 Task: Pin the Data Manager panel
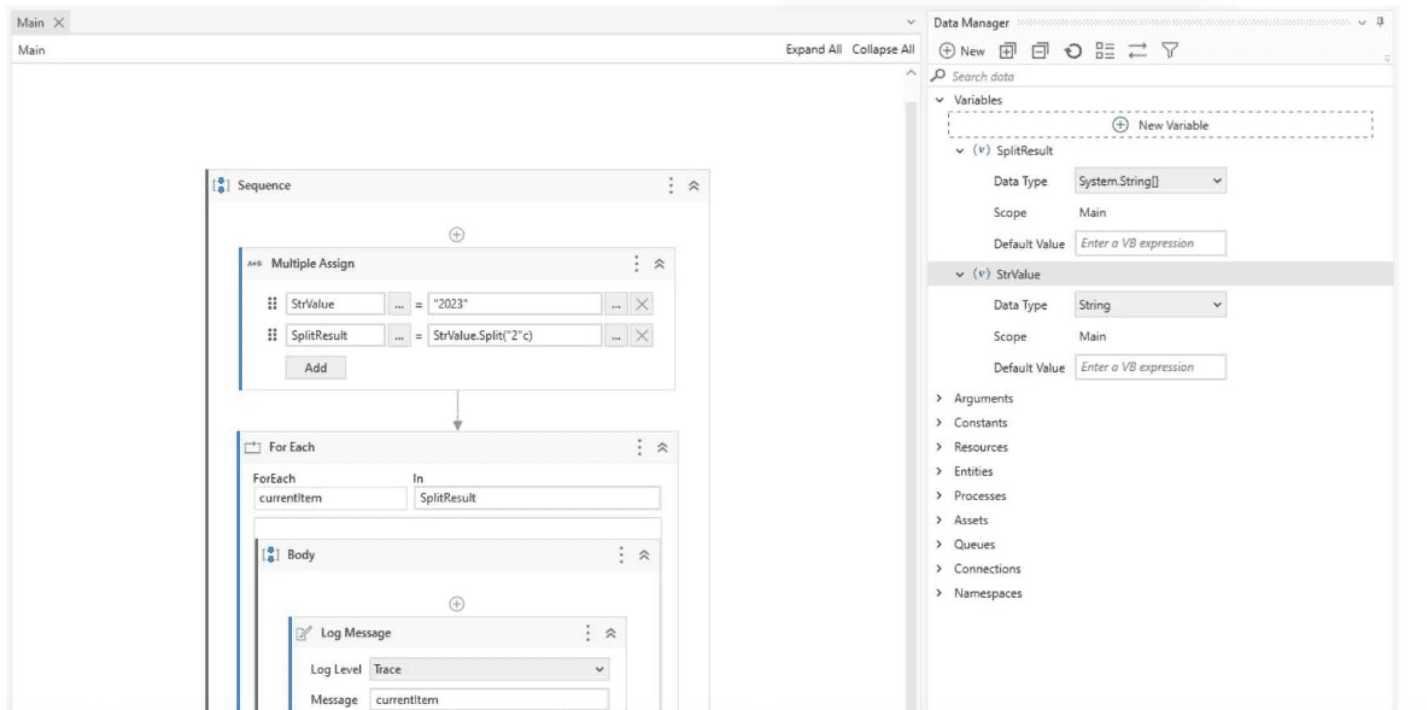(x=1380, y=22)
